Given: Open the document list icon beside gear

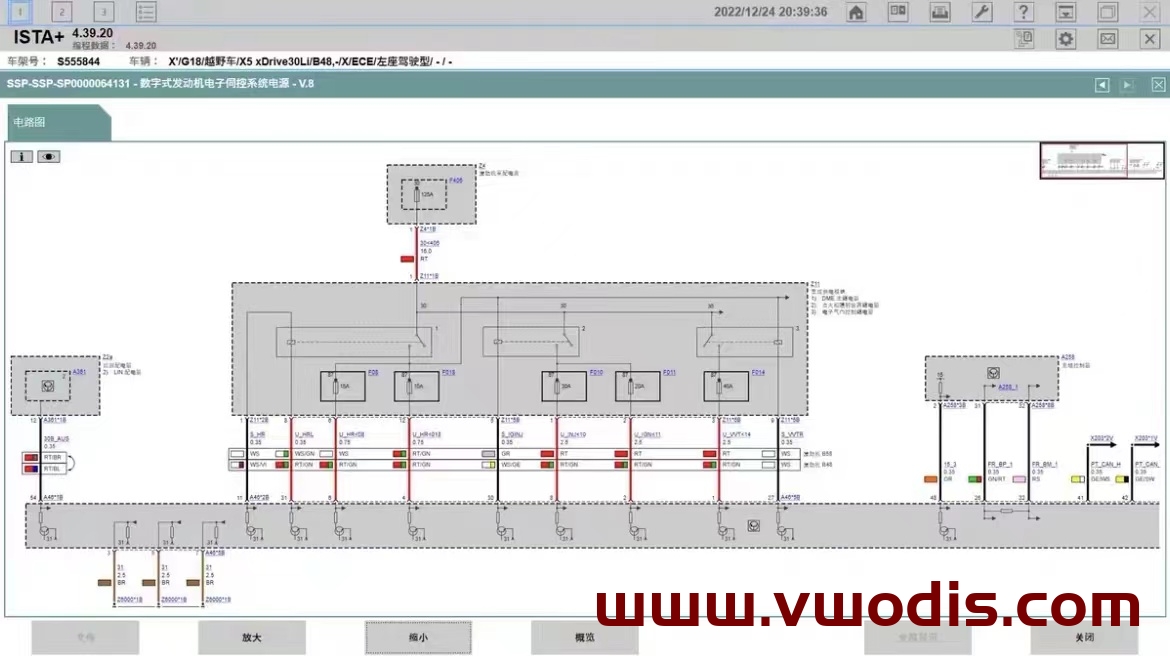Looking at the screenshot, I should (x=1024, y=39).
